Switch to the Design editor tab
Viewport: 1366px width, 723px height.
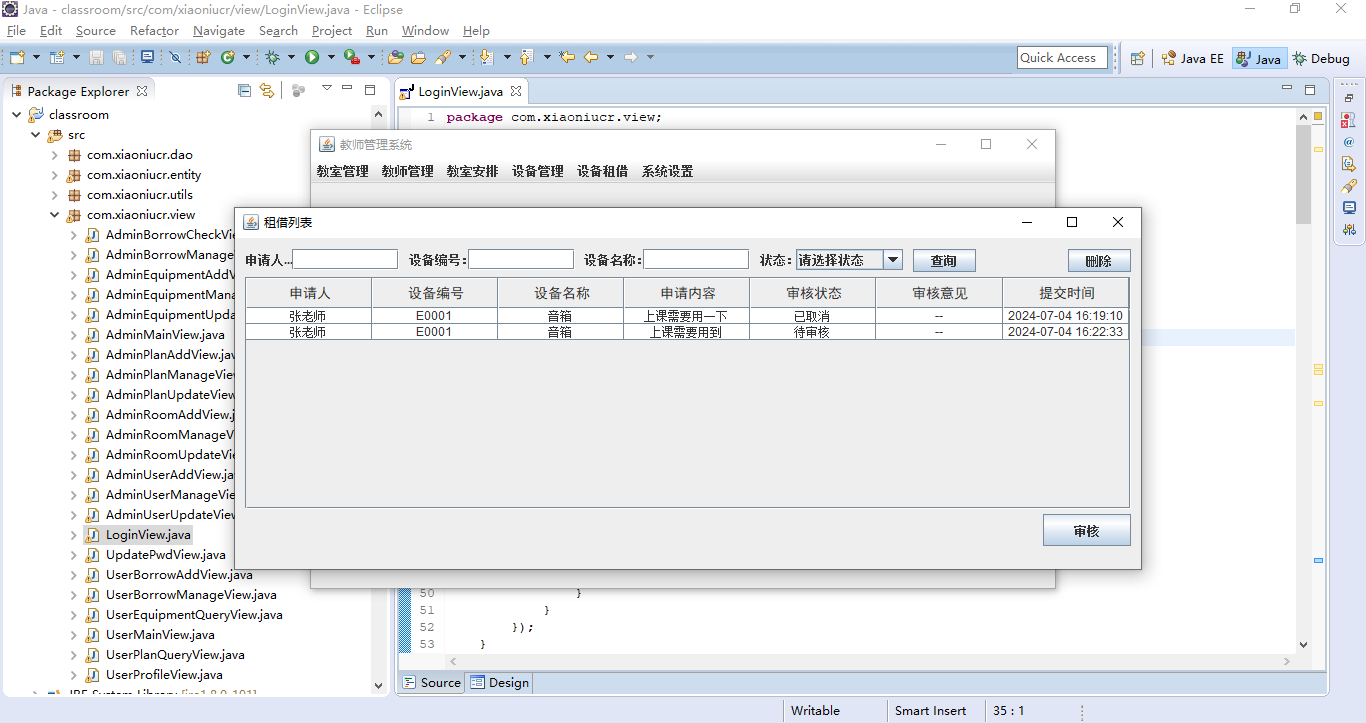(500, 683)
